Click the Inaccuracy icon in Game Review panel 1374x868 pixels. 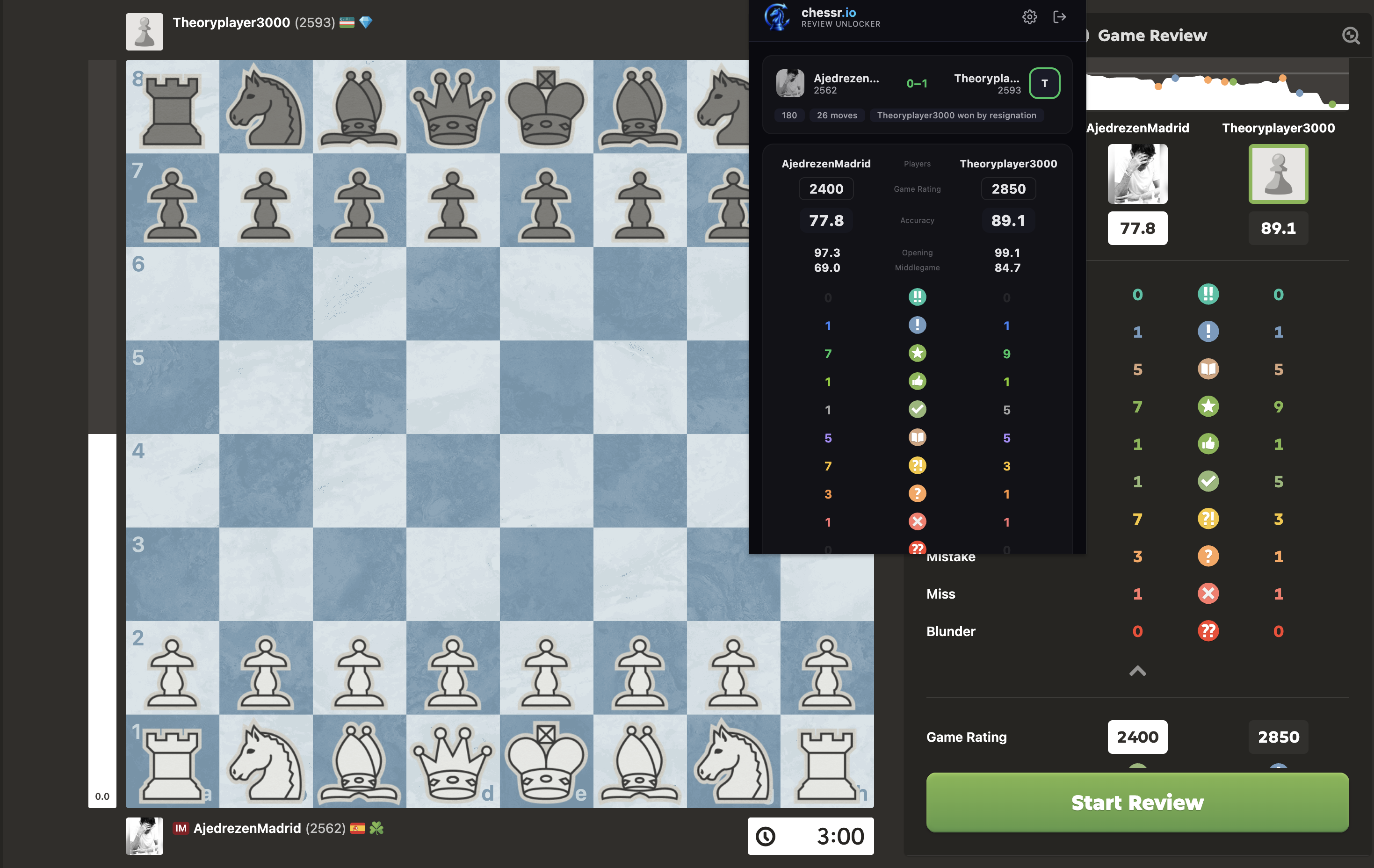pyautogui.click(x=1208, y=519)
